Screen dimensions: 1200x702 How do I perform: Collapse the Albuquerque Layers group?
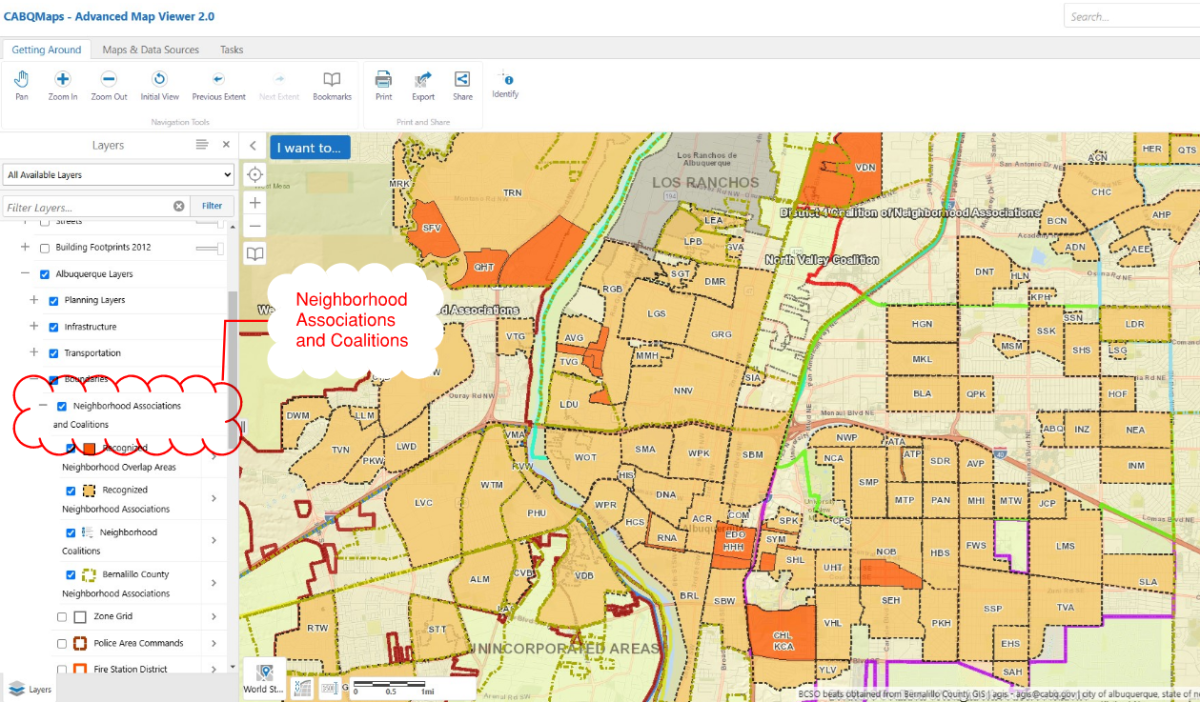[x=25, y=274]
